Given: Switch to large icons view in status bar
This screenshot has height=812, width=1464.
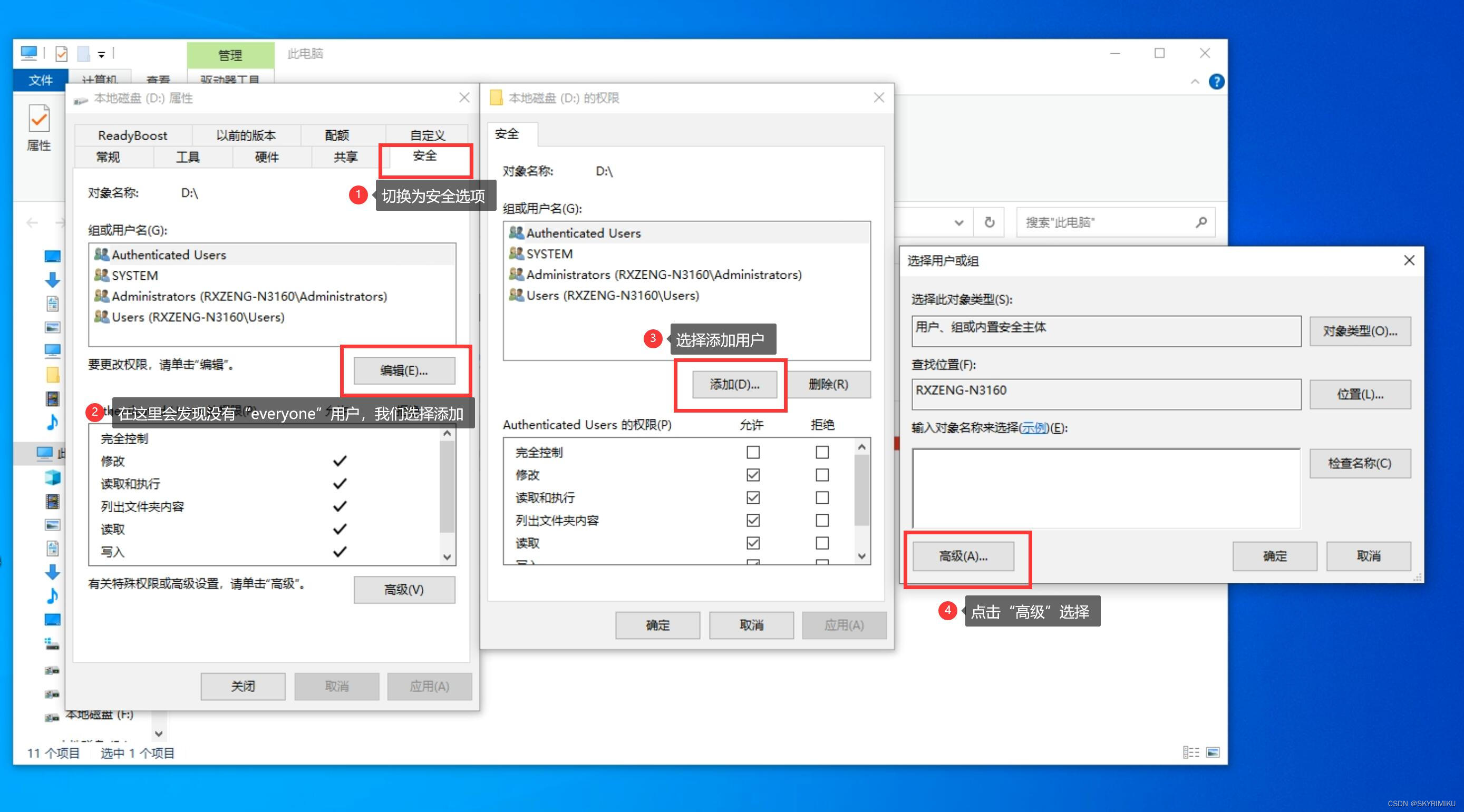Looking at the screenshot, I should pyautogui.click(x=1213, y=752).
